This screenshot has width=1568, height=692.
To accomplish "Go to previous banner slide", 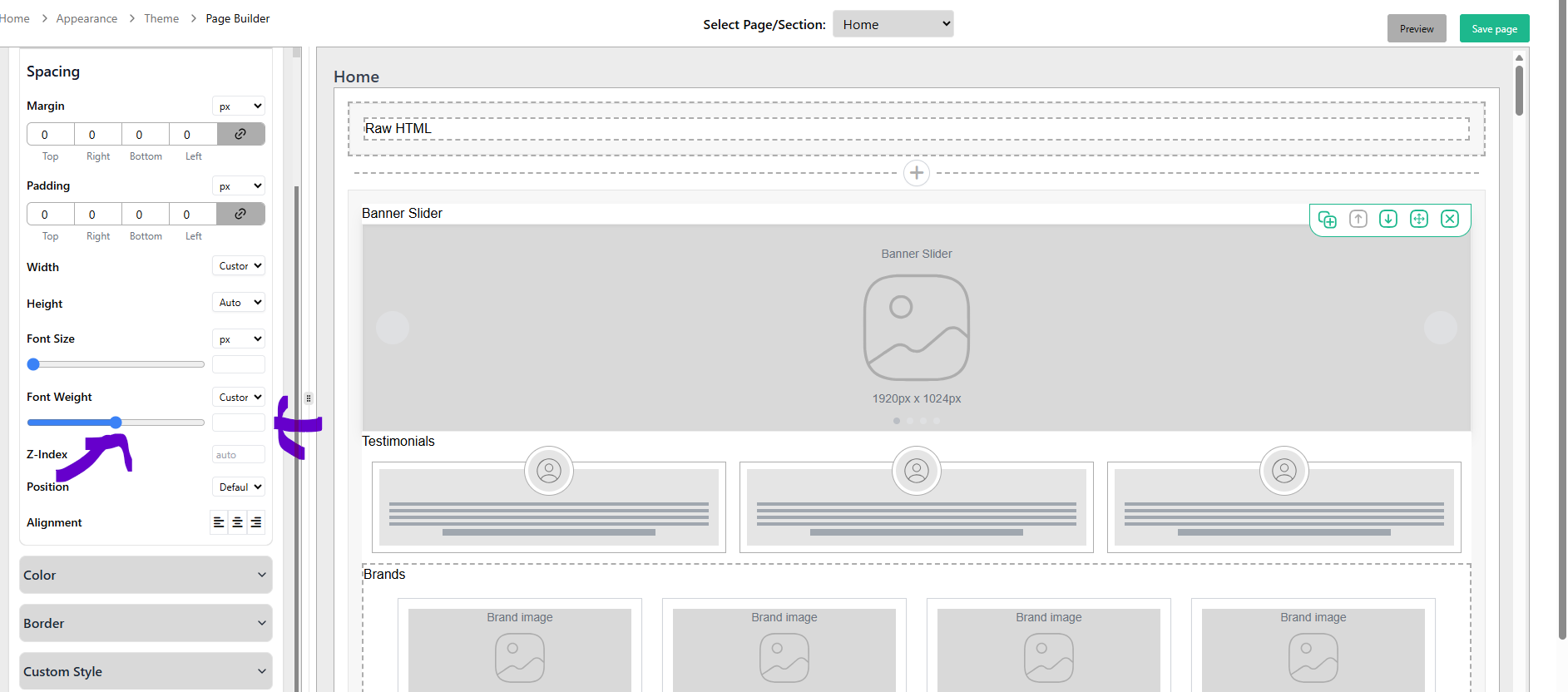I will click(x=393, y=328).
